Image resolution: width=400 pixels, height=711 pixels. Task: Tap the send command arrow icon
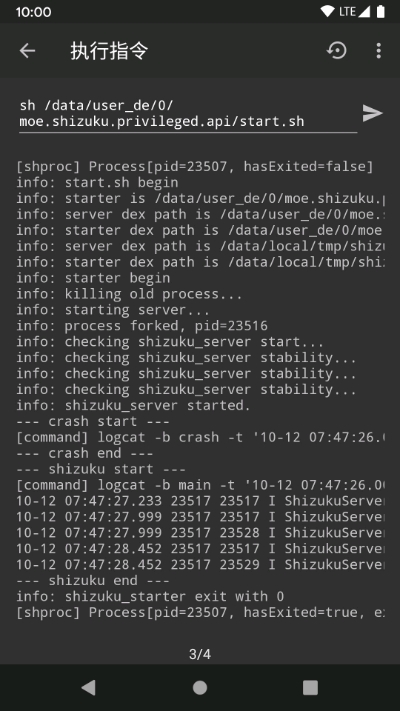pos(372,113)
